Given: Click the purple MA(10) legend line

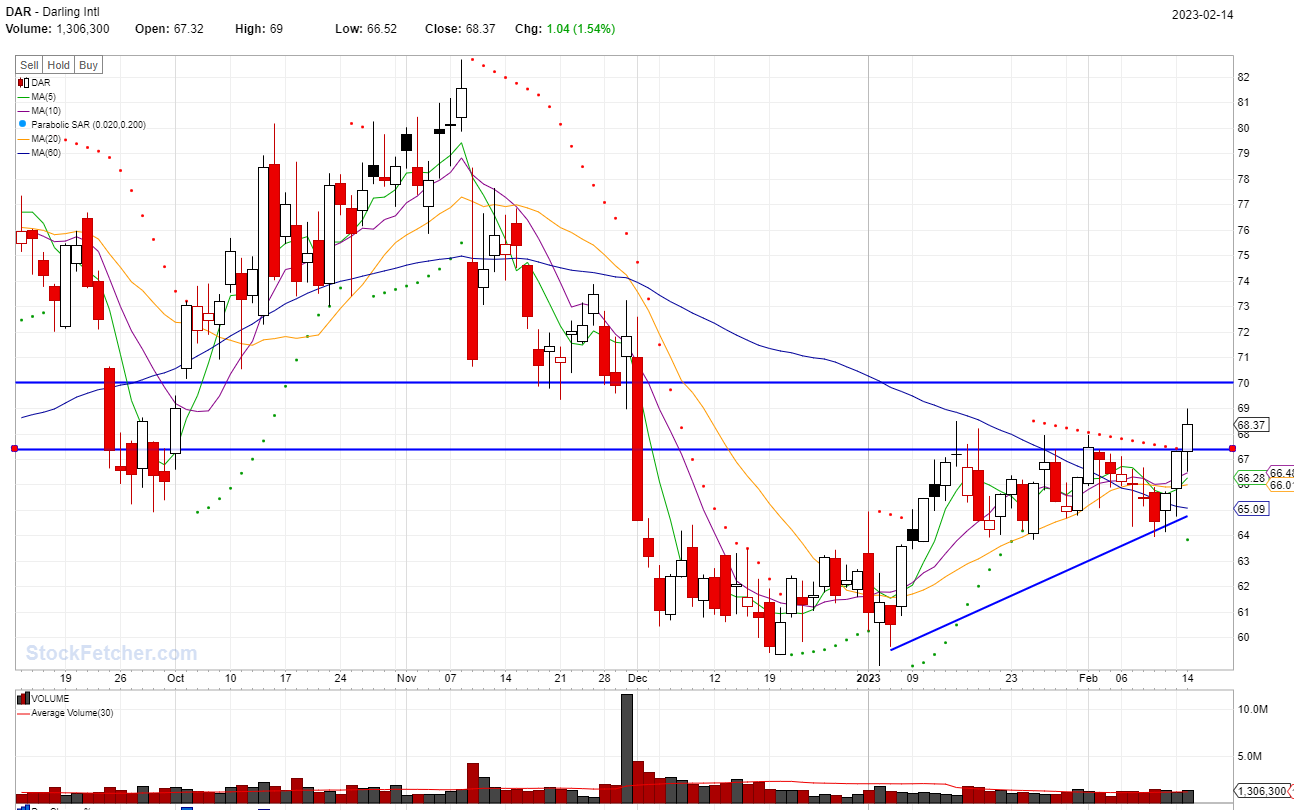Looking at the screenshot, I should [24, 110].
